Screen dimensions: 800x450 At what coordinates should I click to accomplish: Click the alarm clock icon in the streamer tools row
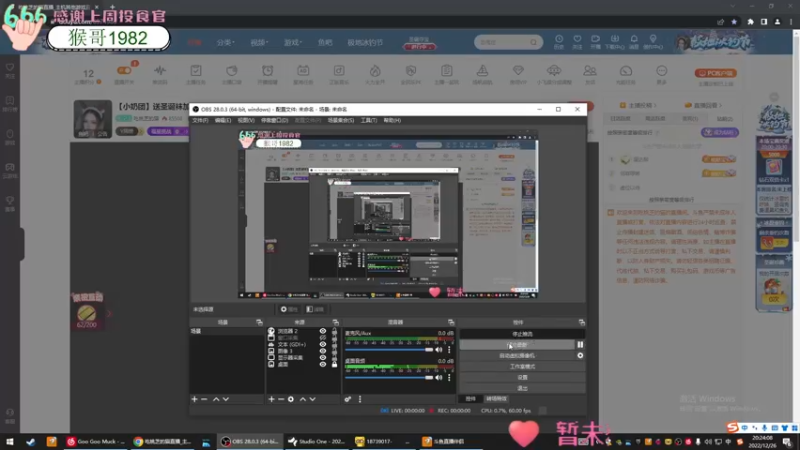point(267,70)
